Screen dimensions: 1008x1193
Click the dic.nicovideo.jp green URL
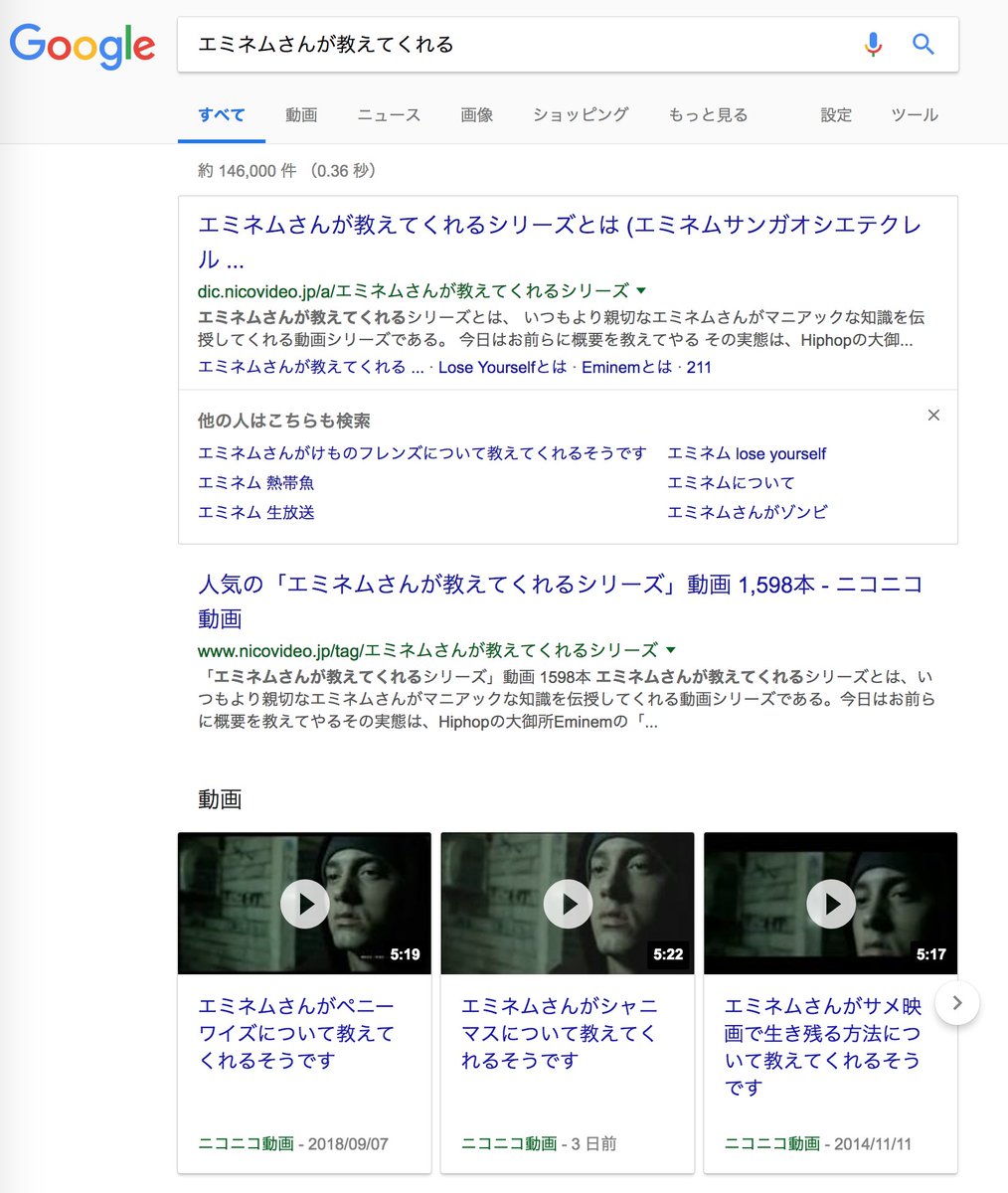[x=414, y=290]
